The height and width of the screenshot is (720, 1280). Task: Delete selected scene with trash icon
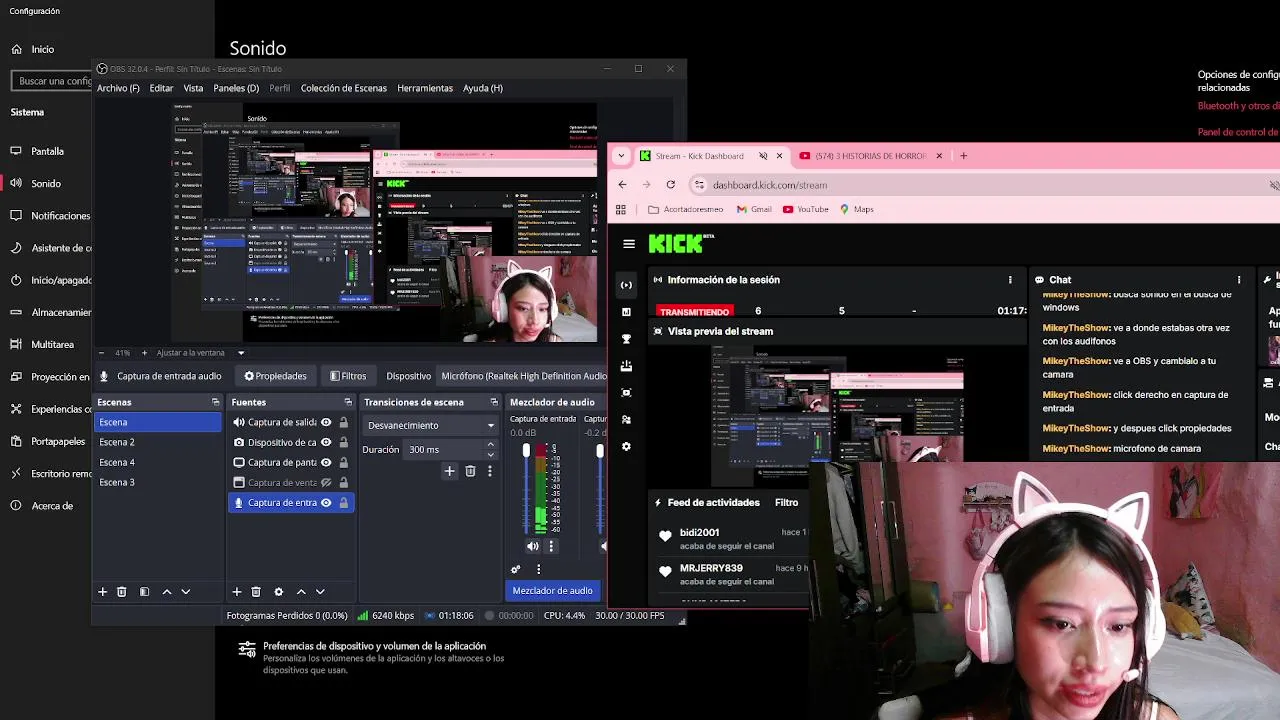[x=122, y=592]
